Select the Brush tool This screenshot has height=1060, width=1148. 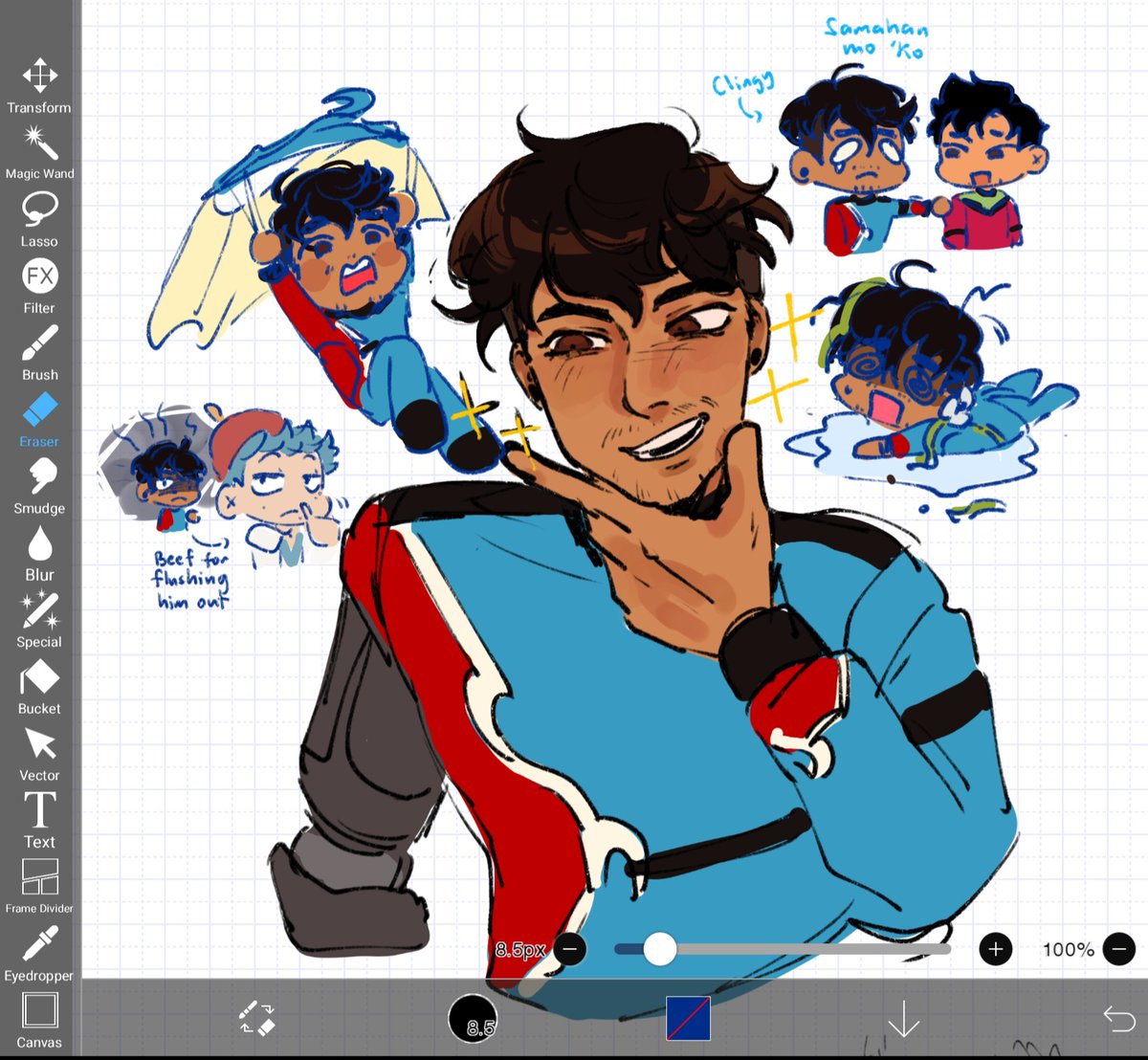[x=39, y=353]
